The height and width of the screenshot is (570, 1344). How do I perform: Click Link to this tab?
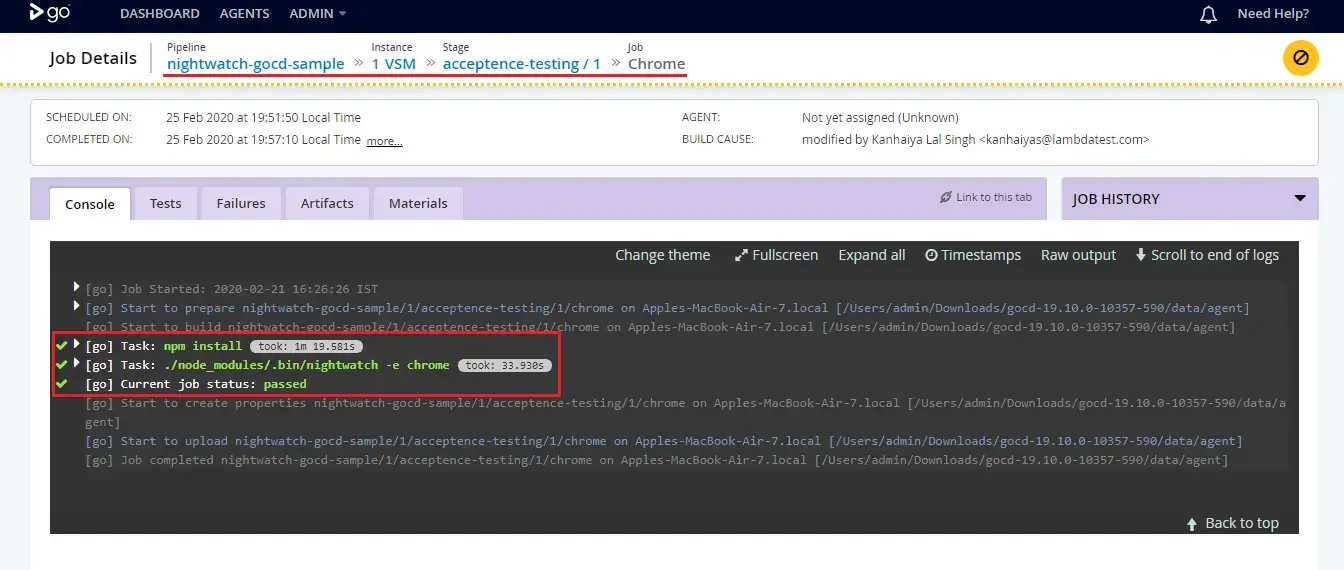point(986,197)
